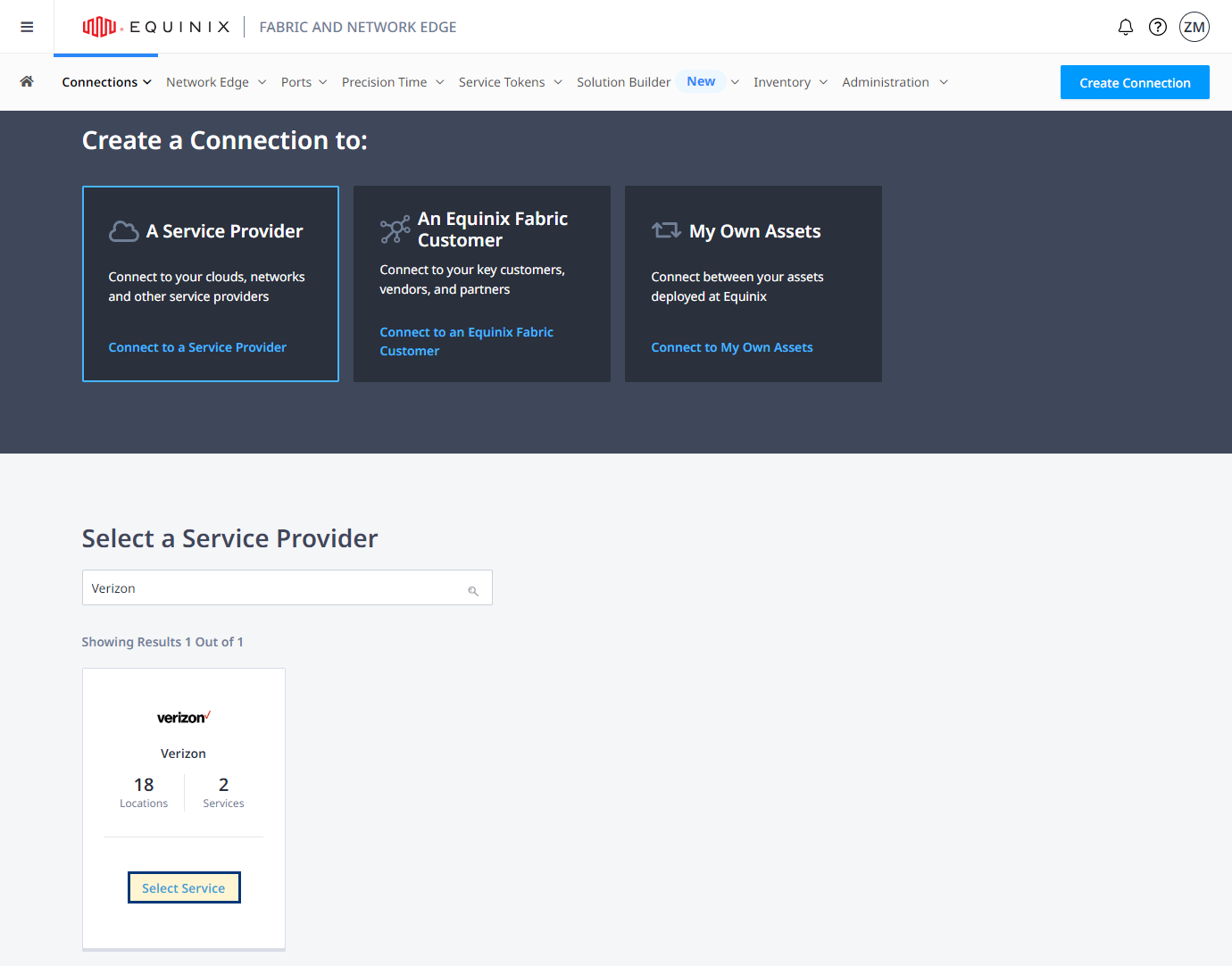Click the Equinix logo
Image resolution: width=1232 pixels, height=966 pixels.
click(x=156, y=27)
